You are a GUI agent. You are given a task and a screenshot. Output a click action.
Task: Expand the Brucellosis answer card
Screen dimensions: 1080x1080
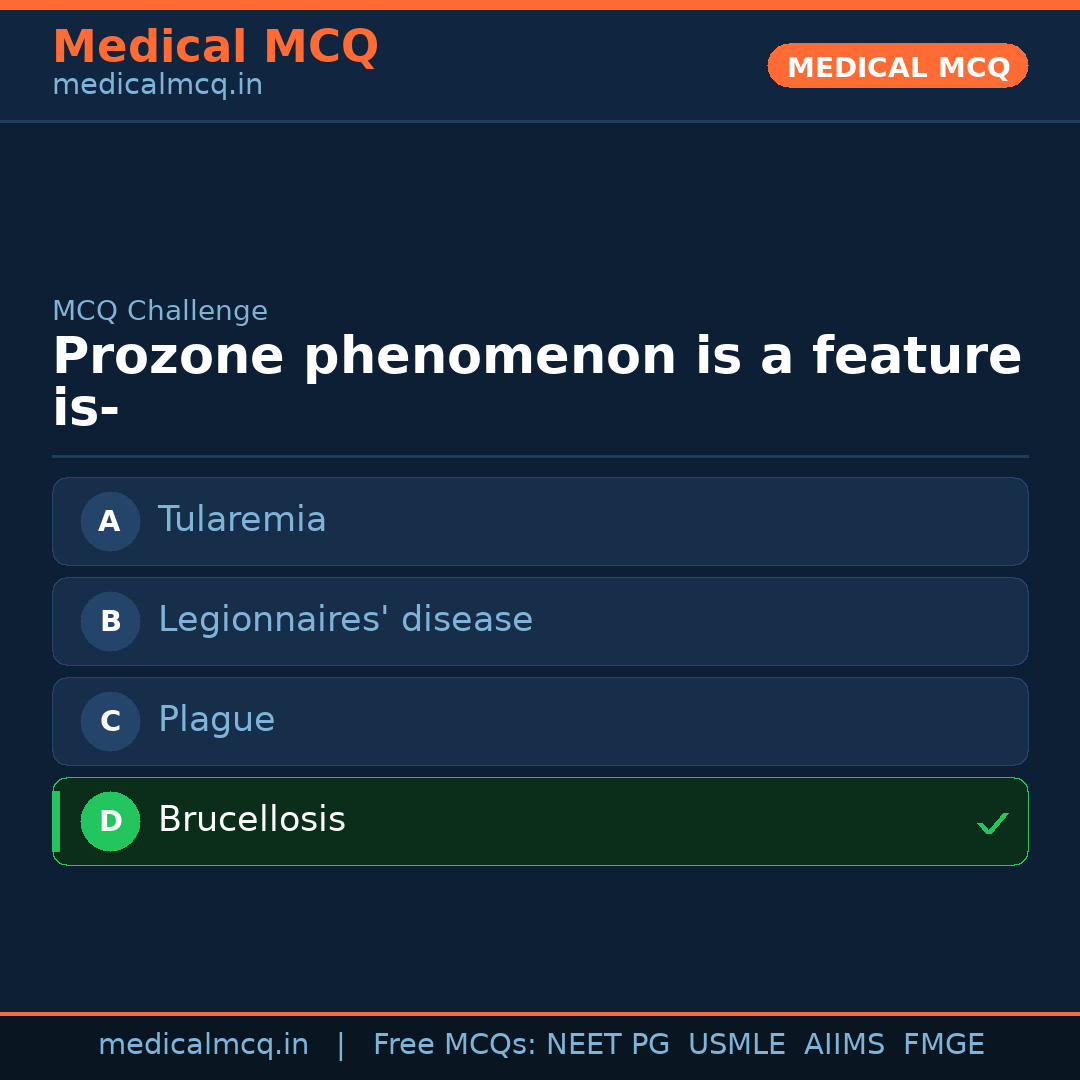[540, 821]
